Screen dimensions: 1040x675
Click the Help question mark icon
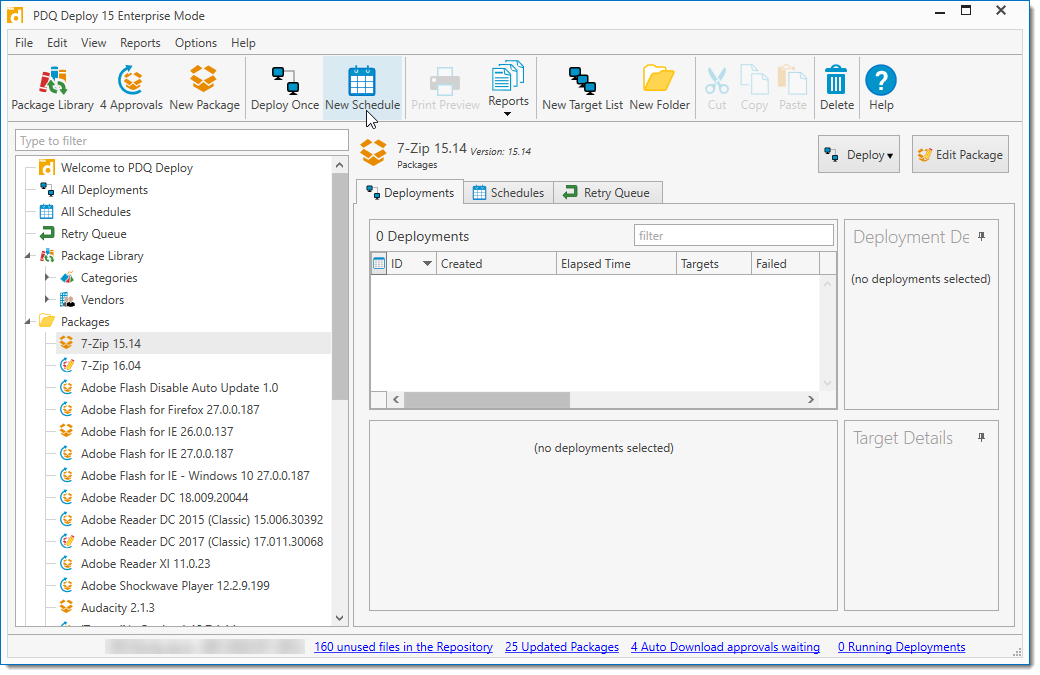881,80
